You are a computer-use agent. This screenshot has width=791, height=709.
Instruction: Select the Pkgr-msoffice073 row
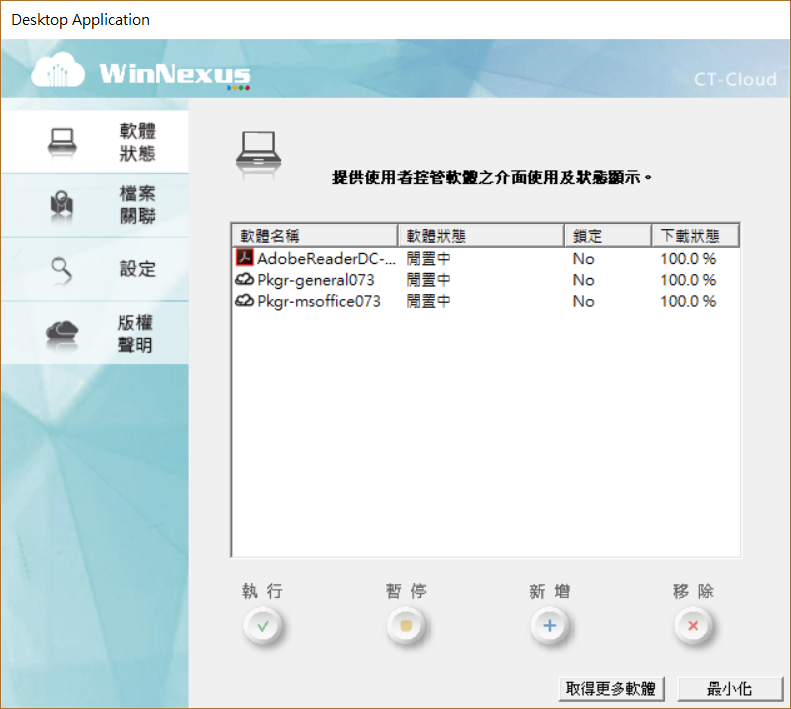[486, 301]
